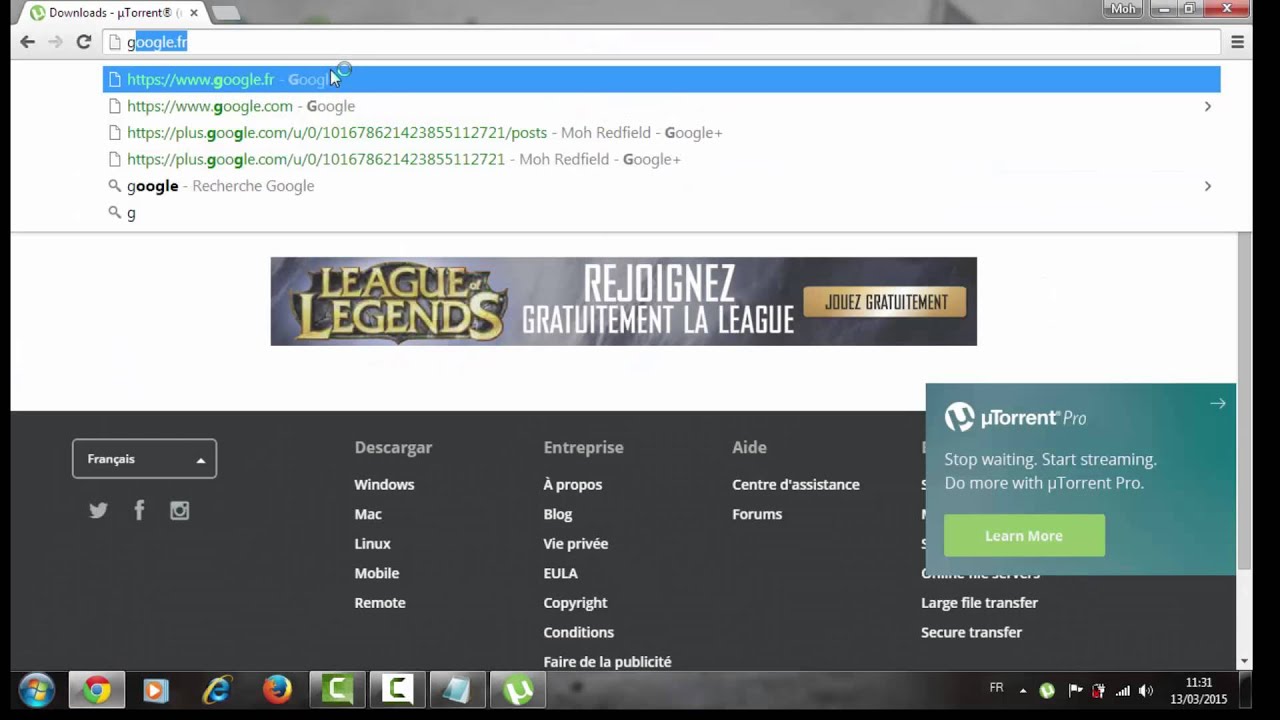Open Internet Explorer from the taskbar
This screenshot has width=1280, height=720.
pyautogui.click(x=217, y=690)
